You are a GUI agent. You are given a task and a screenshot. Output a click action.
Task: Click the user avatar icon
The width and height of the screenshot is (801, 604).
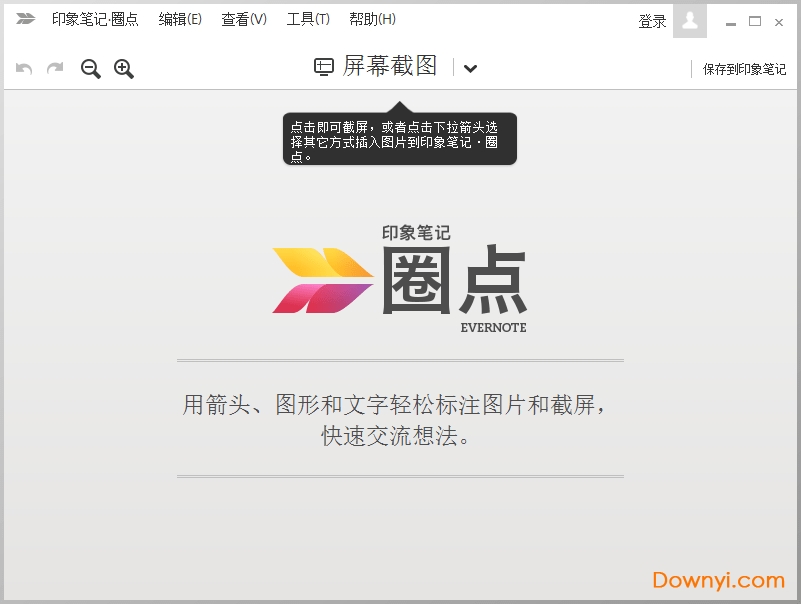pos(688,20)
